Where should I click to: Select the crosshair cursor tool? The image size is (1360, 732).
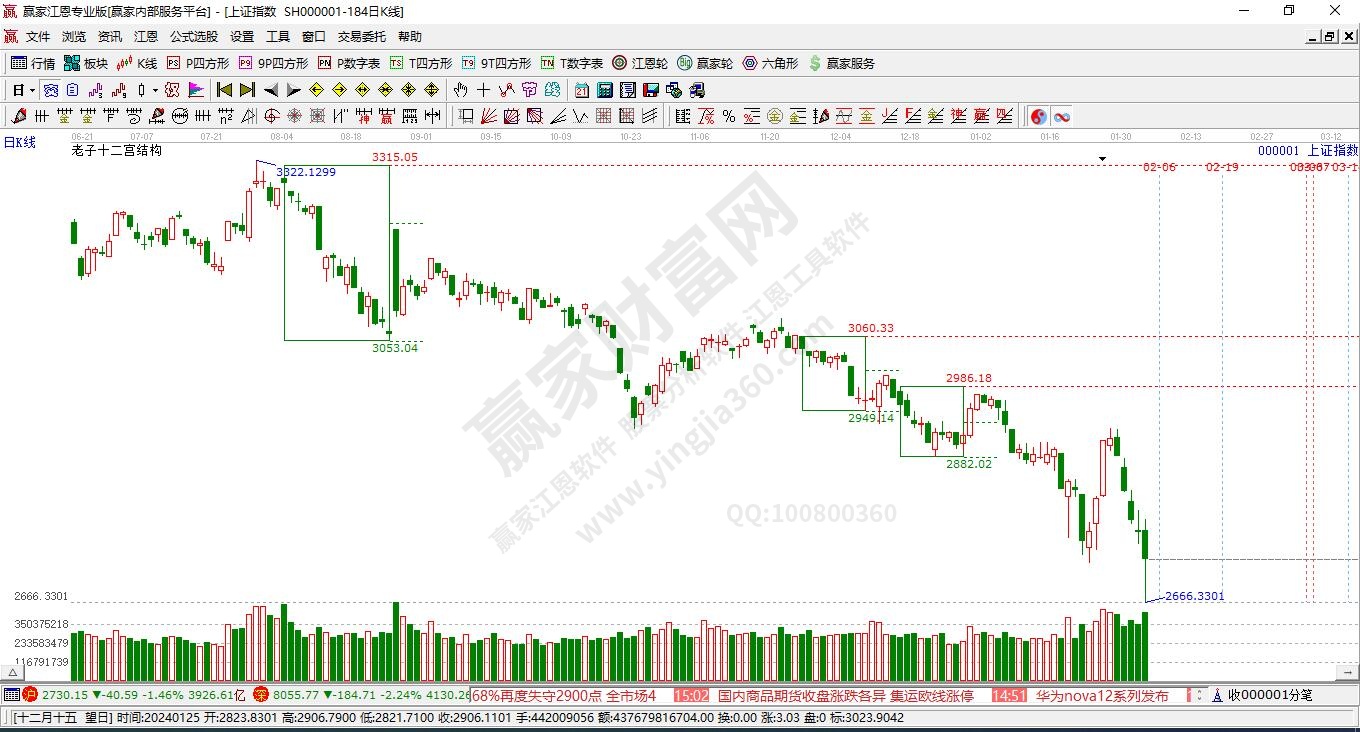pyautogui.click(x=483, y=90)
